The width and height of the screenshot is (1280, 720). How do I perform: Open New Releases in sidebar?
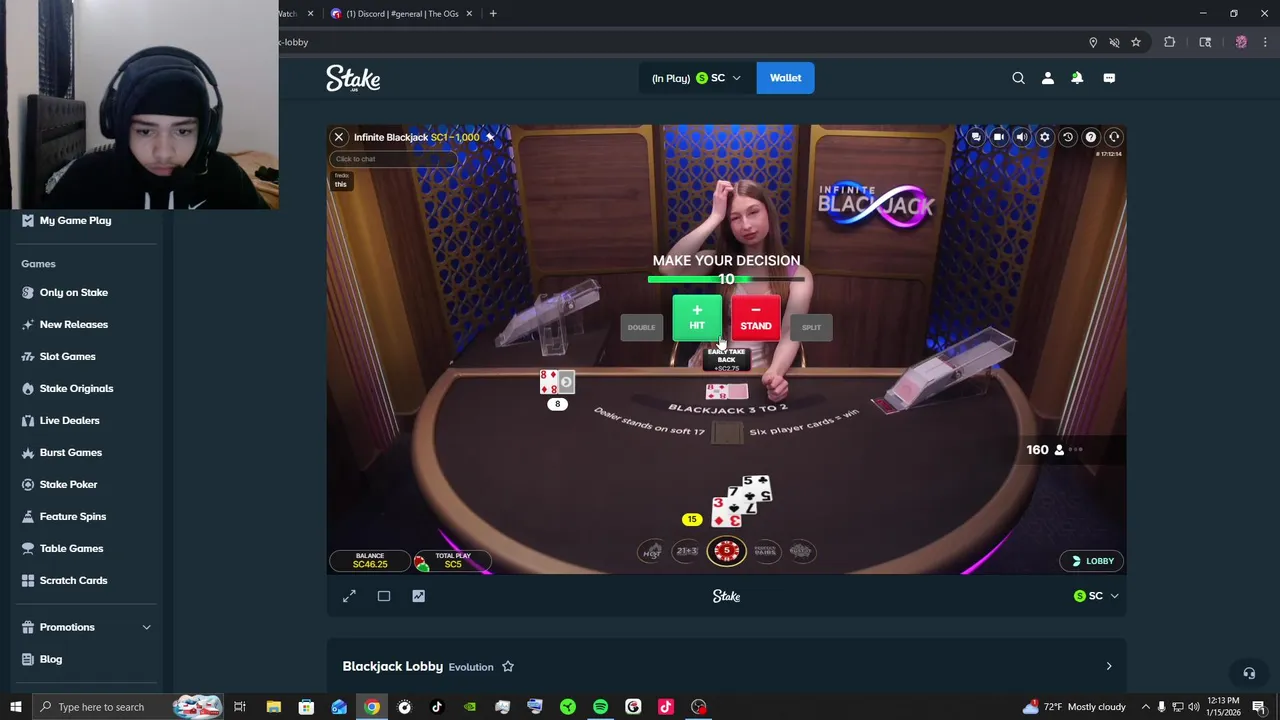click(74, 324)
